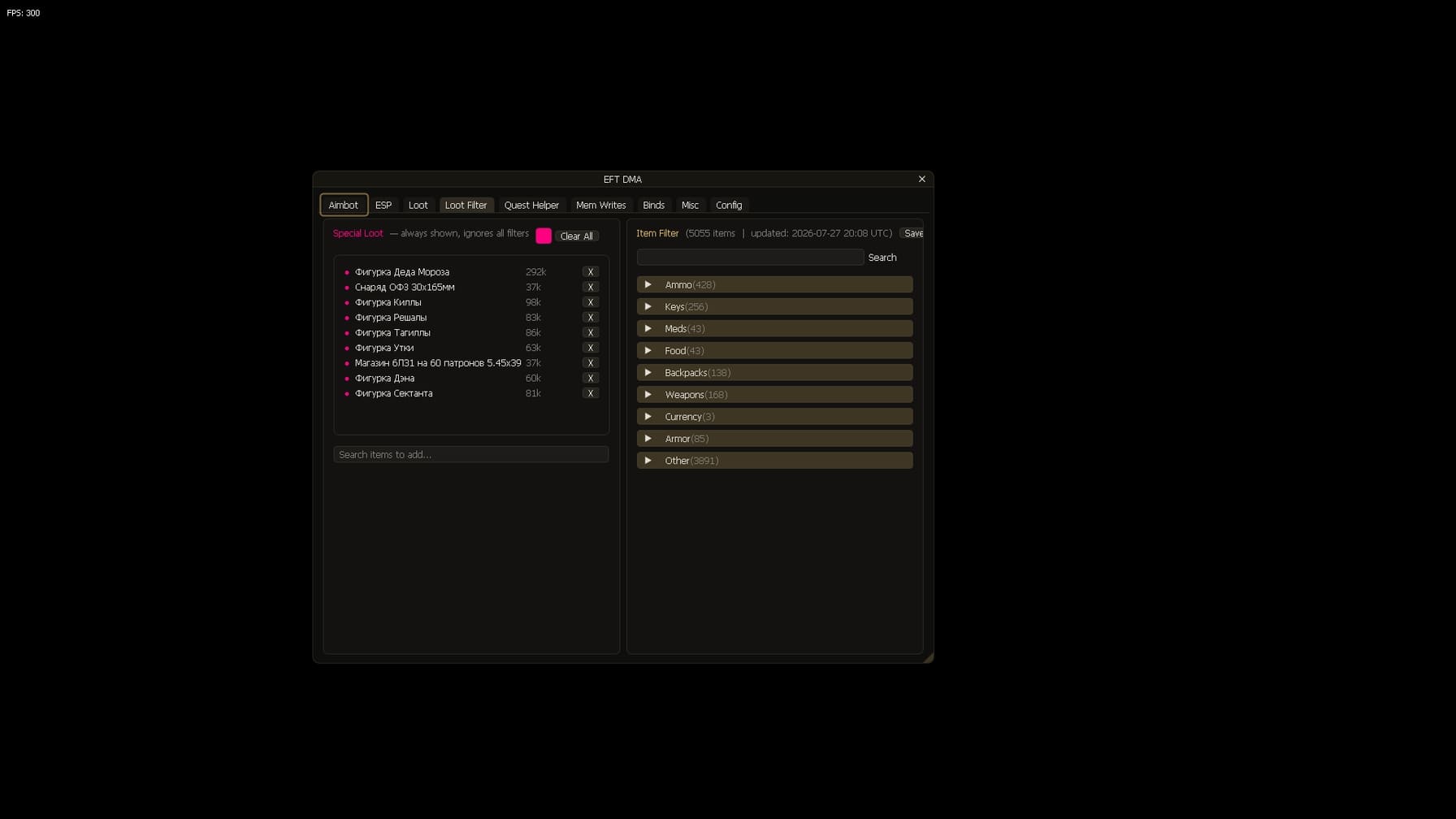Close the EFT DMA window

(921, 179)
